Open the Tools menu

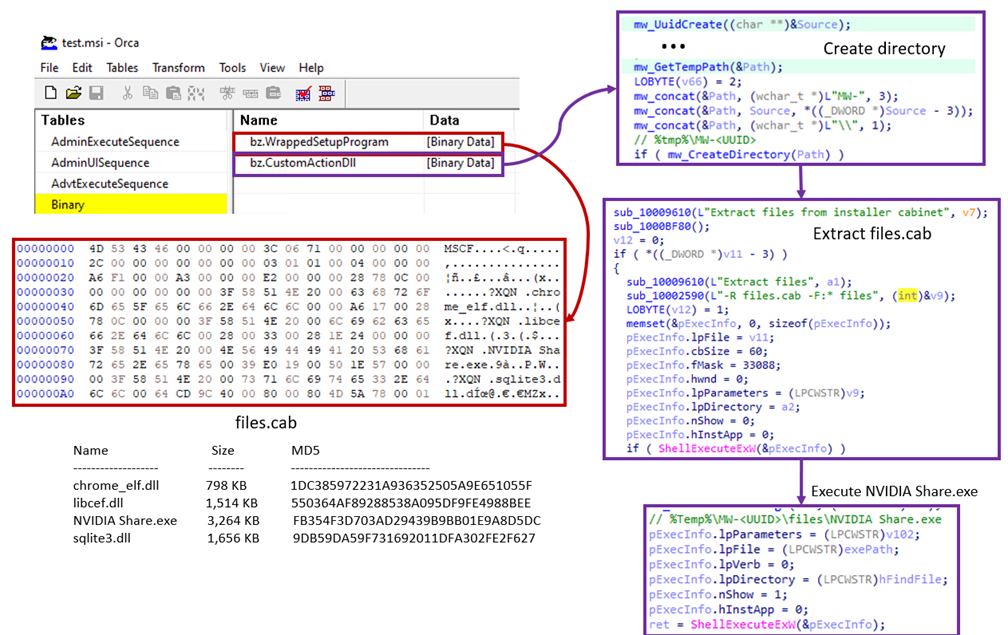pos(232,68)
